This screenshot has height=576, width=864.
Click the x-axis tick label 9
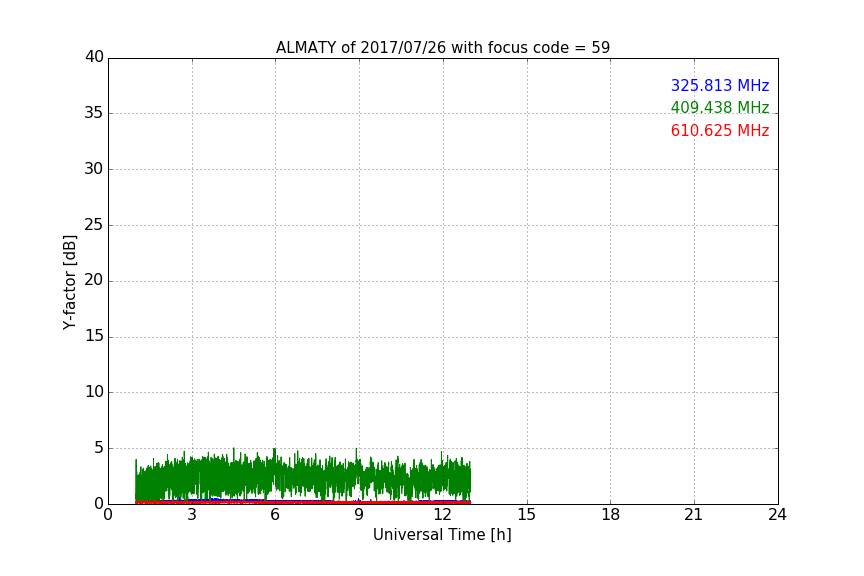point(359,515)
